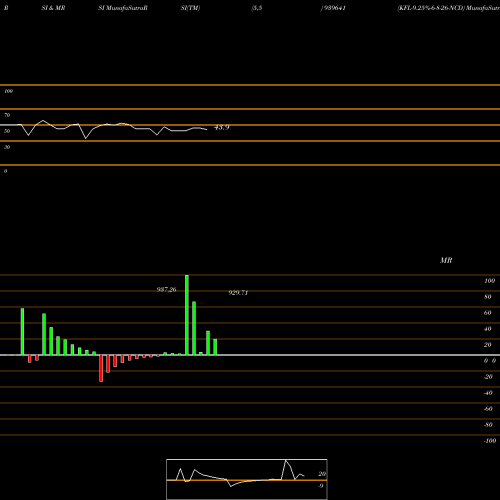The height and width of the screenshot is (500, 500).
Task: Click the 'SI & MR' header text
Action: pos(53,8)
